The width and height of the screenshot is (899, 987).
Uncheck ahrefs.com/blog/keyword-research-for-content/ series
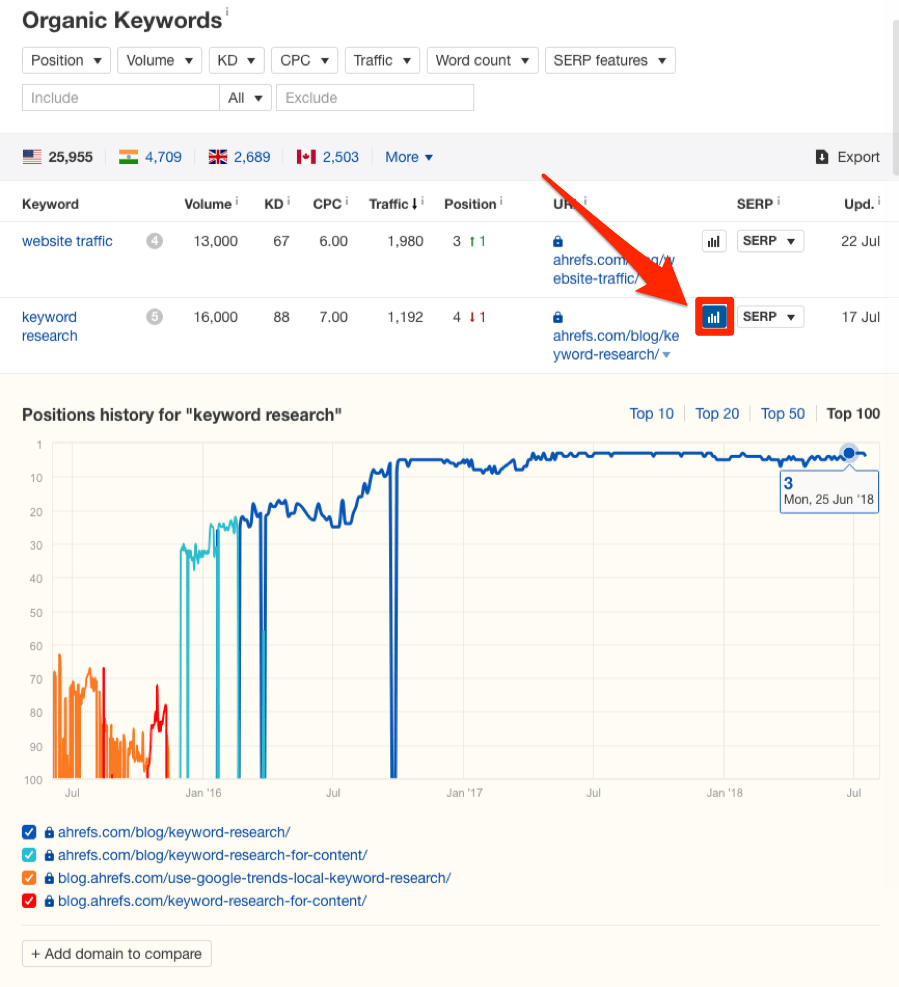pyautogui.click(x=29, y=855)
